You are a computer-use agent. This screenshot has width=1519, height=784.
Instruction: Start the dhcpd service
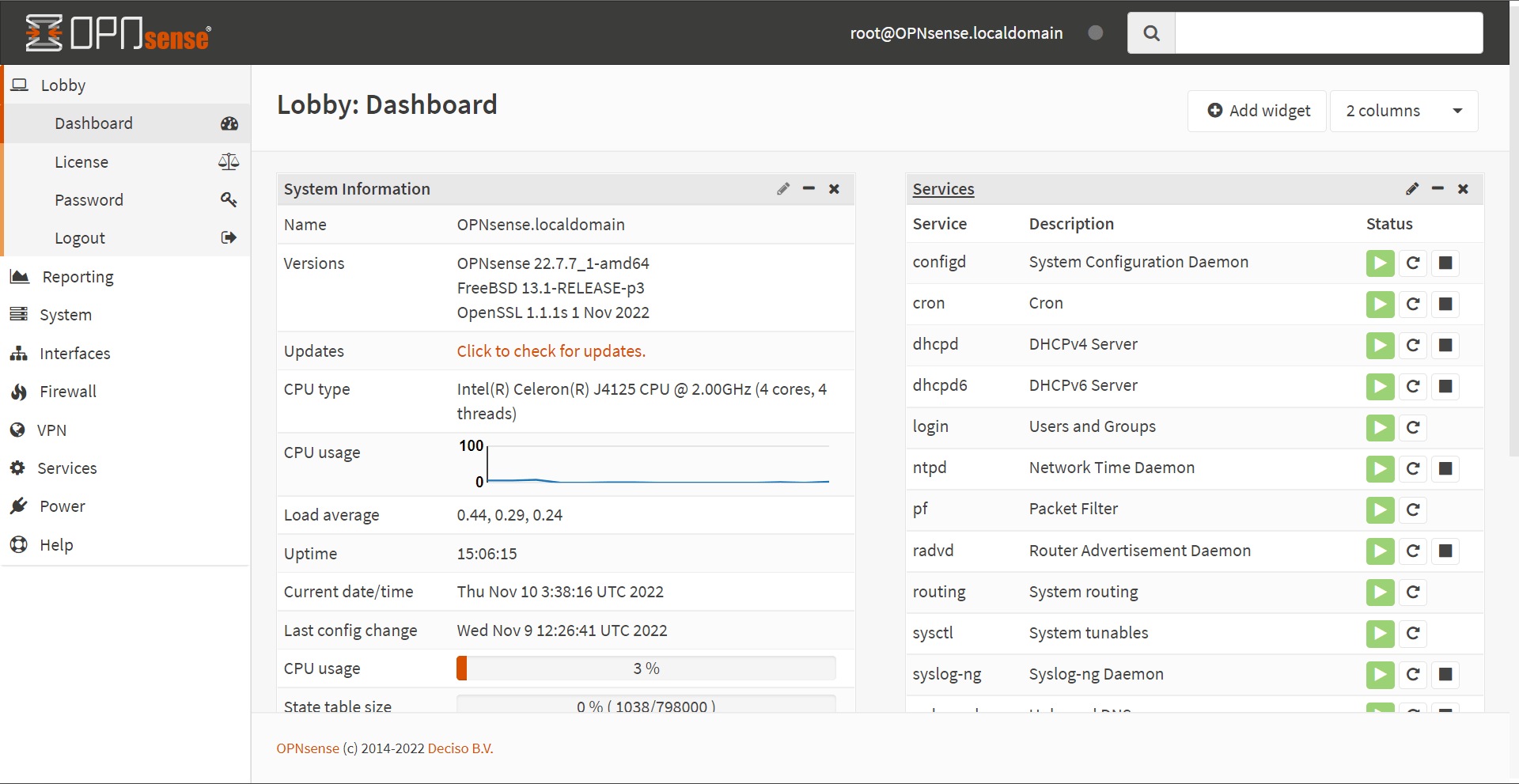click(x=1380, y=346)
